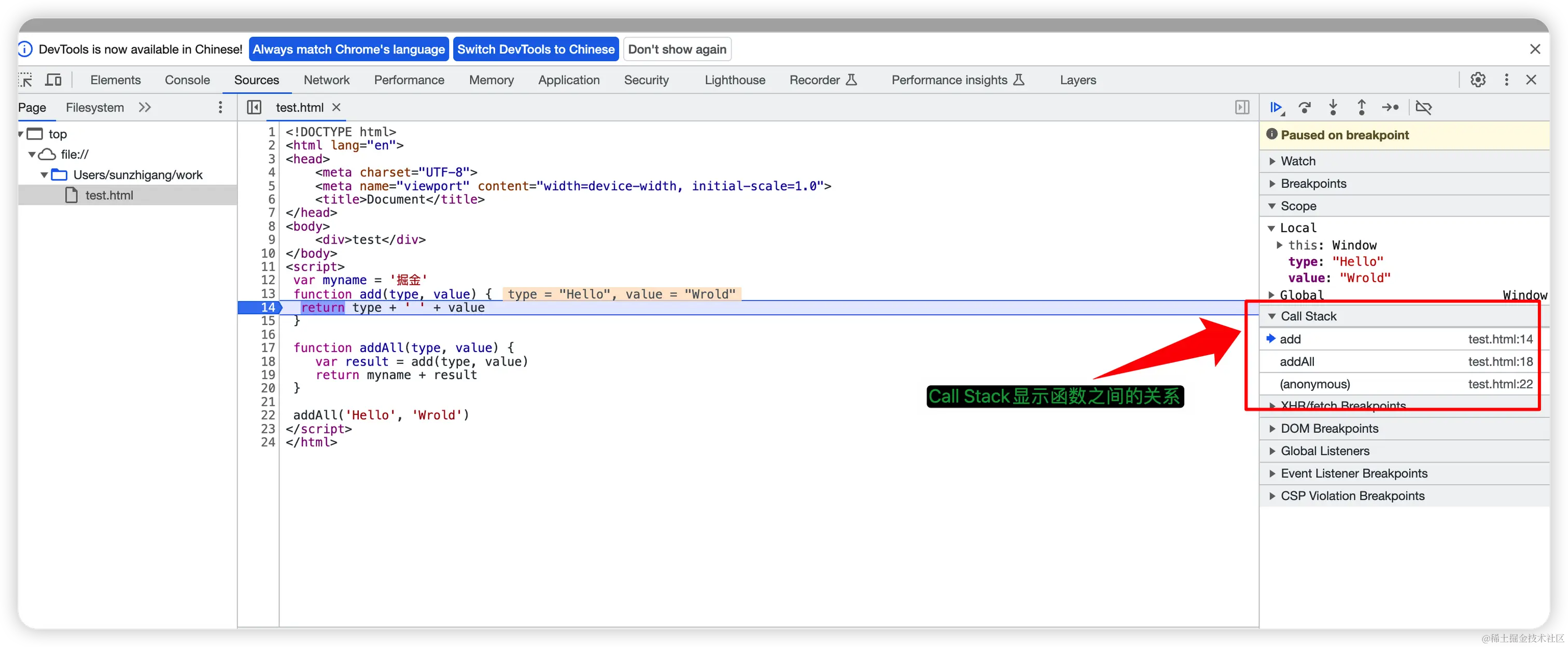Collapse the file:// tree node
Viewport: 1568px width, 647px height.
32,154
